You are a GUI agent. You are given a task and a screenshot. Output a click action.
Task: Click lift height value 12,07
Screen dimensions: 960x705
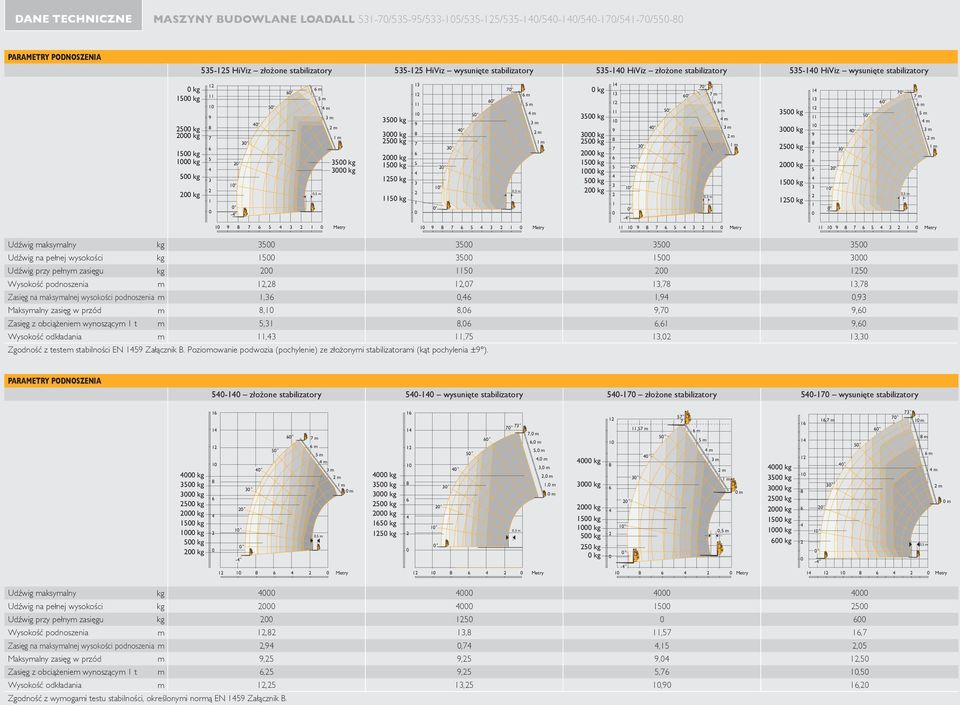(x=463, y=284)
